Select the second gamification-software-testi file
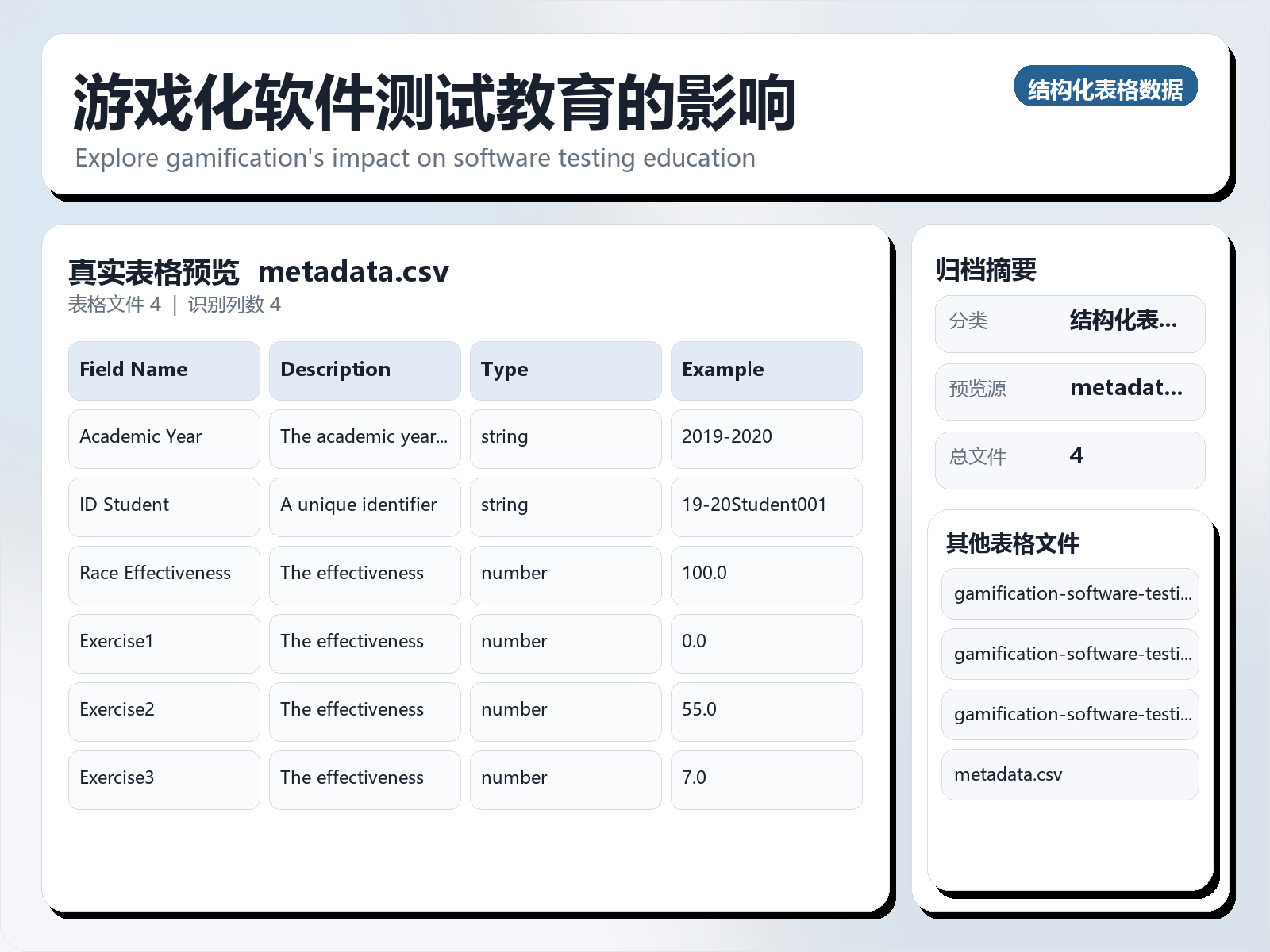 click(x=1069, y=654)
